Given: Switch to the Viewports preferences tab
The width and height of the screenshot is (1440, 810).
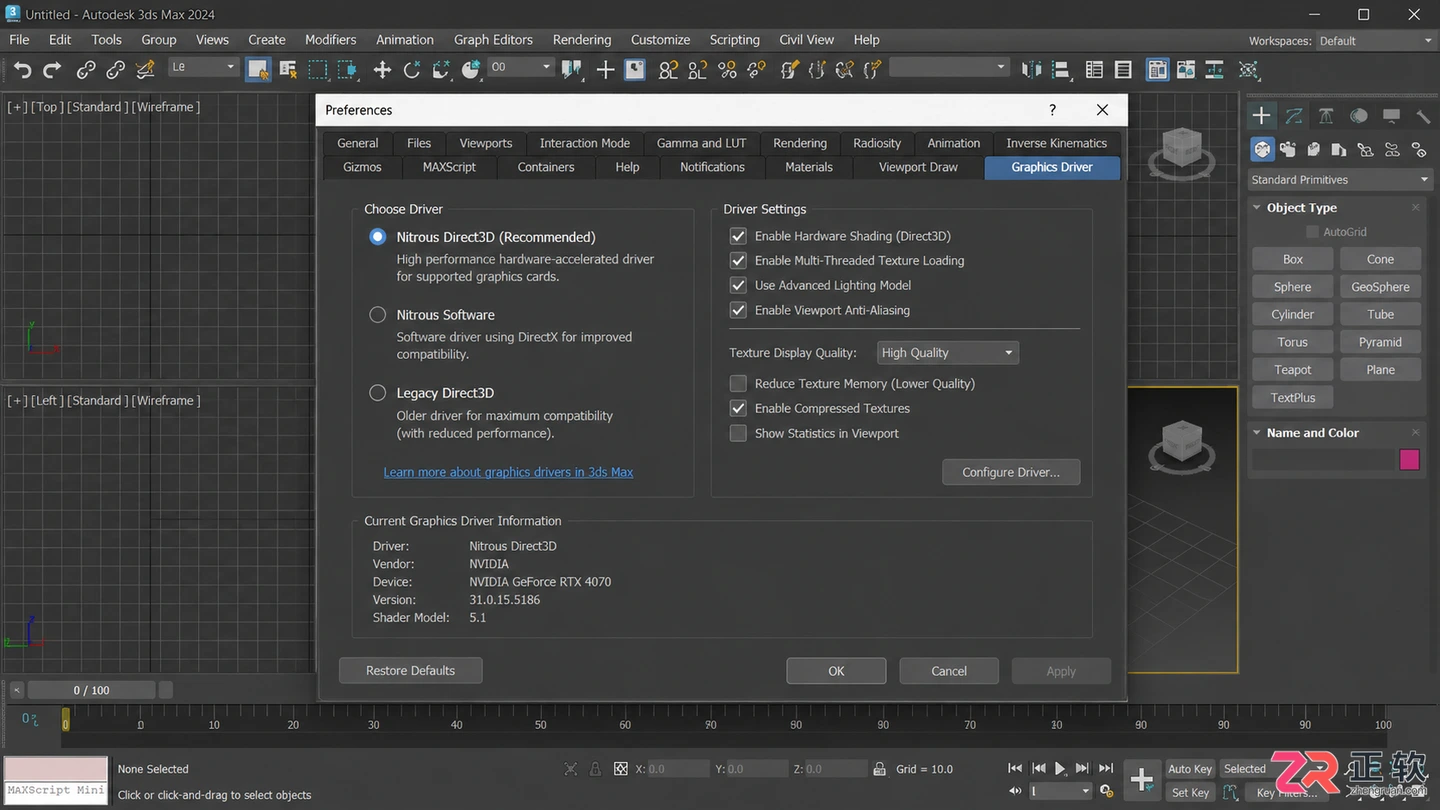Looking at the screenshot, I should coord(486,143).
